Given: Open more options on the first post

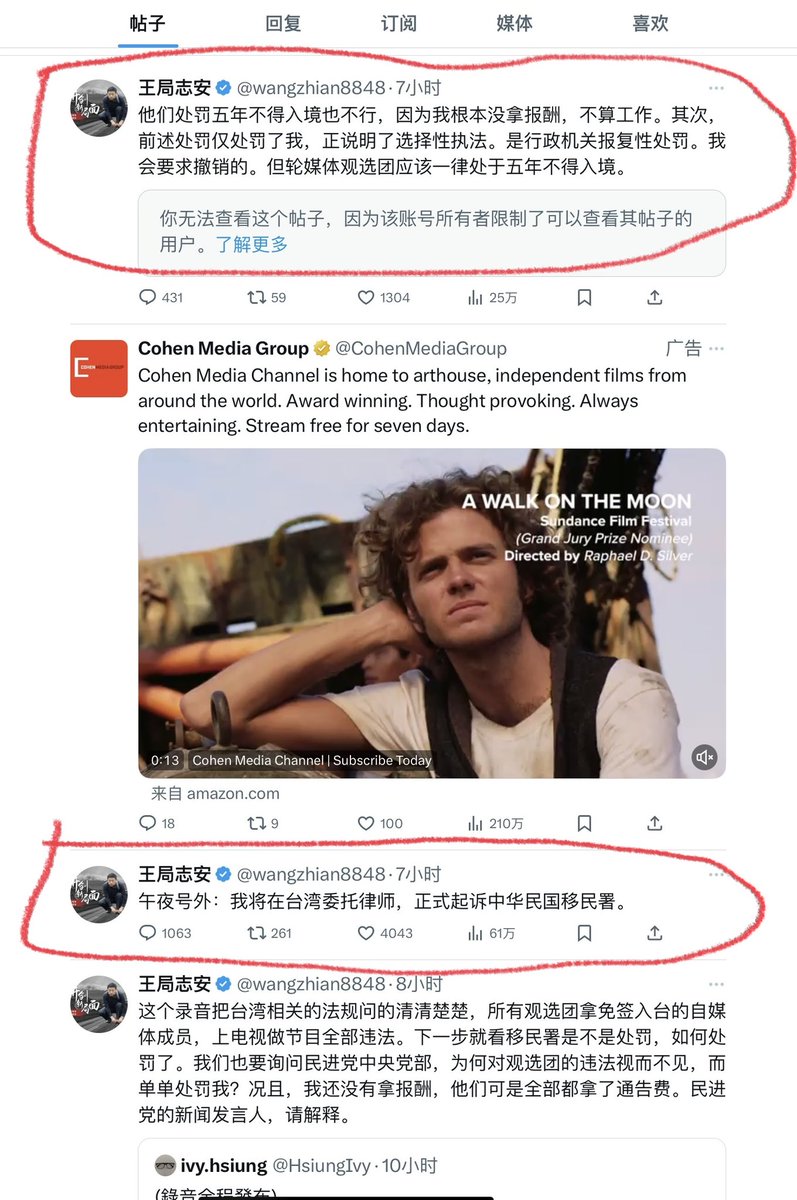Looking at the screenshot, I should (x=716, y=88).
